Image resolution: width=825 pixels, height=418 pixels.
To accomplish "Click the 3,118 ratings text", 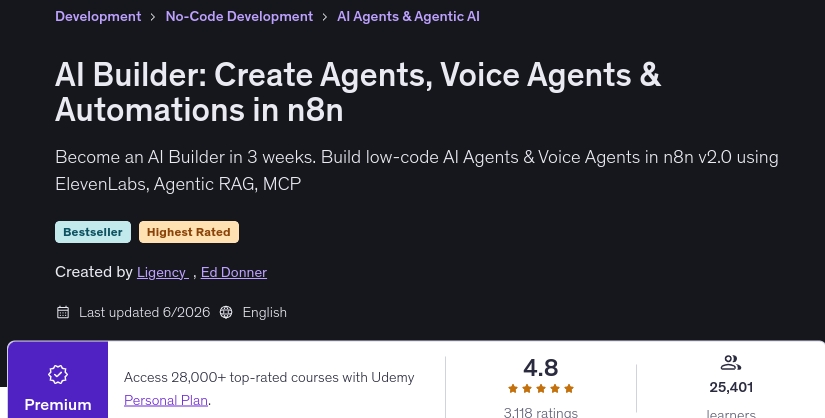I will coord(541,412).
